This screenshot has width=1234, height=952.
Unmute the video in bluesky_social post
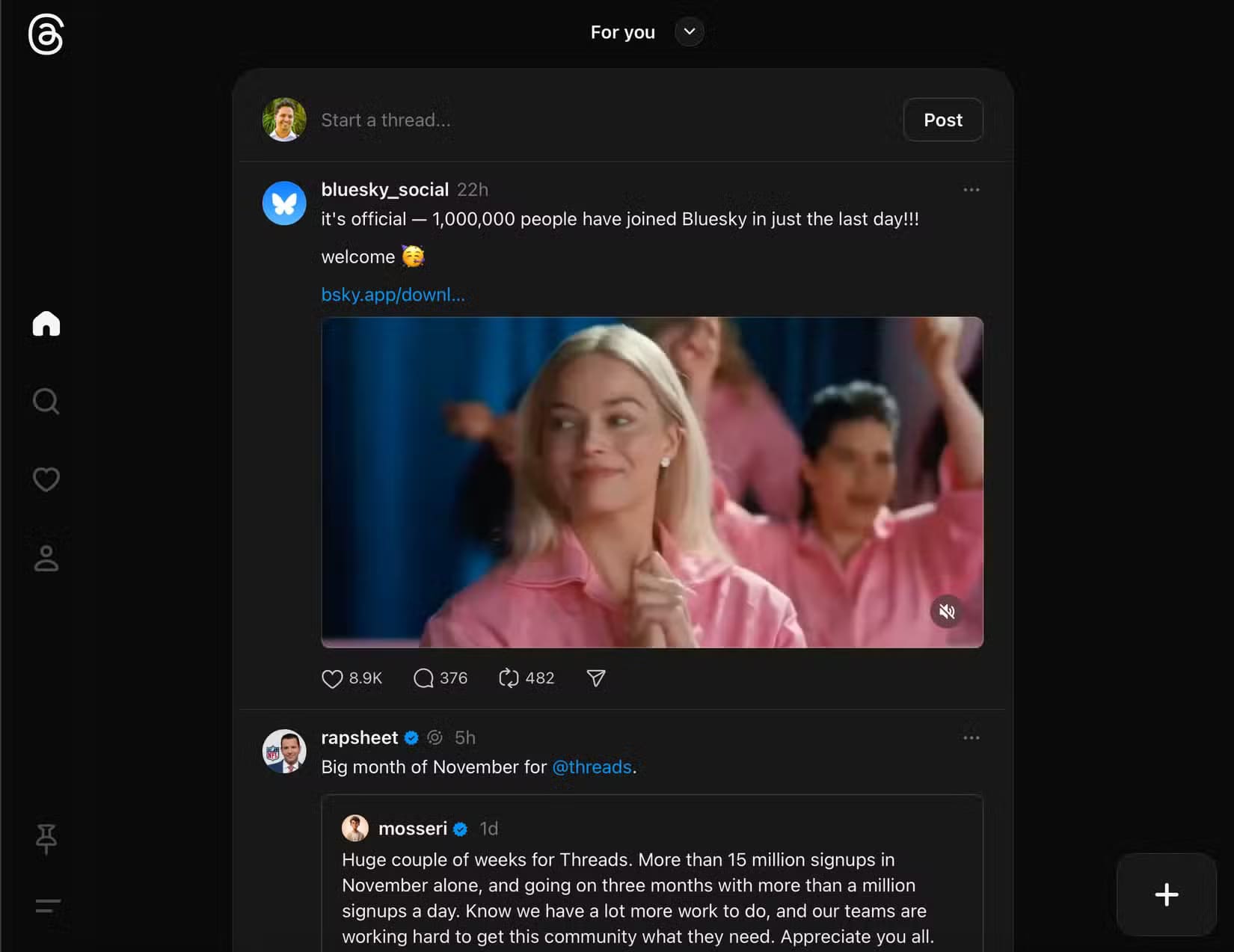point(947,612)
